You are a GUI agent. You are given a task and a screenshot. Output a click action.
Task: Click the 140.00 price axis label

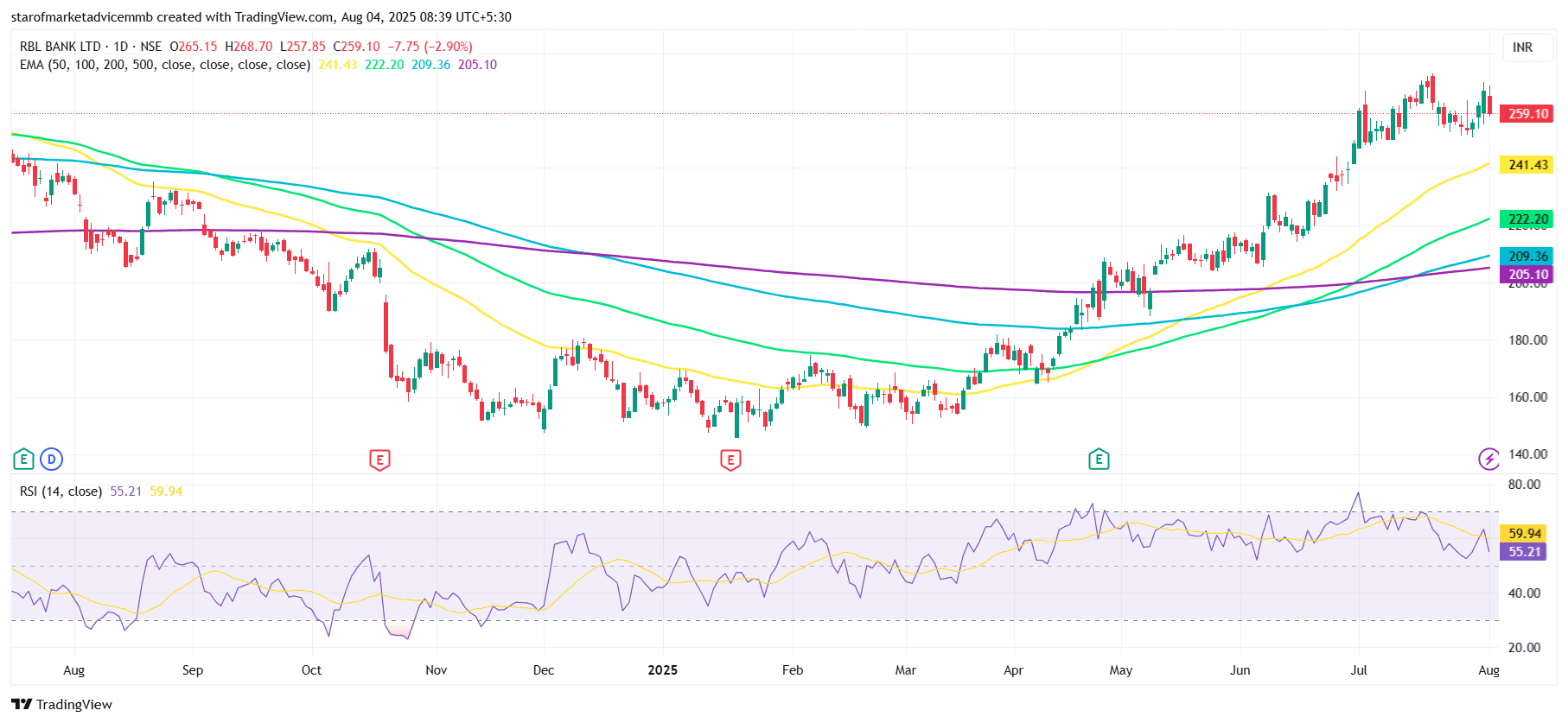[x=1528, y=454]
